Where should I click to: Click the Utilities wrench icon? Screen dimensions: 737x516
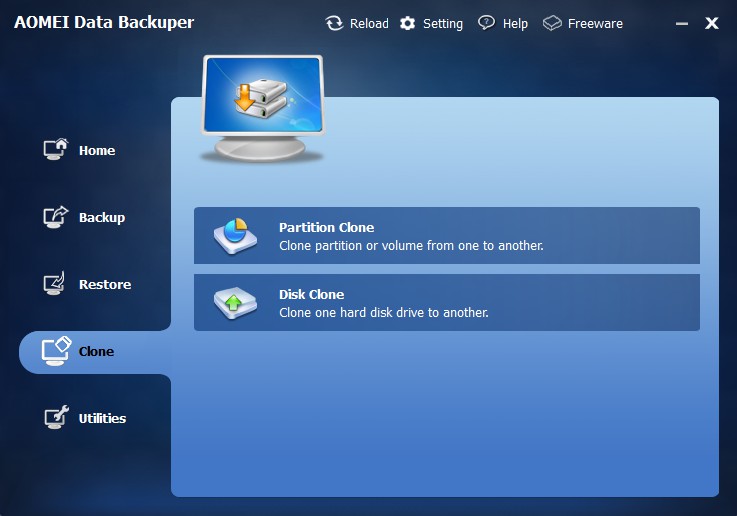(x=56, y=417)
